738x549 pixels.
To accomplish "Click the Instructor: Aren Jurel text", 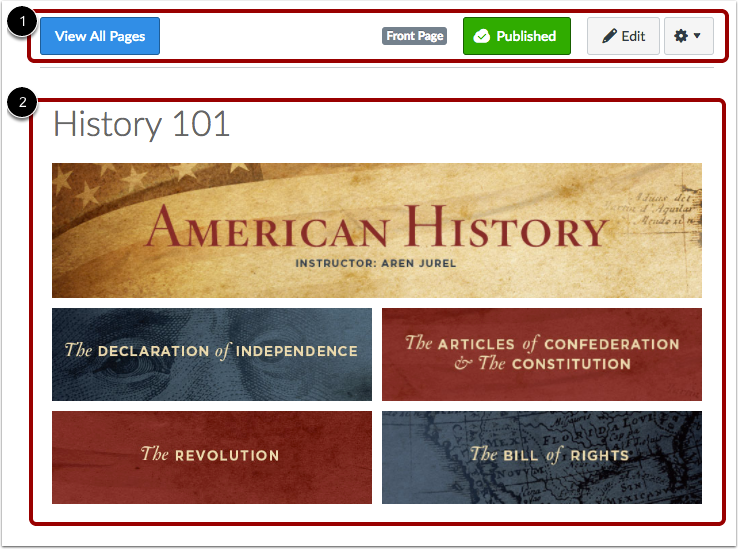I will pos(376,263).
